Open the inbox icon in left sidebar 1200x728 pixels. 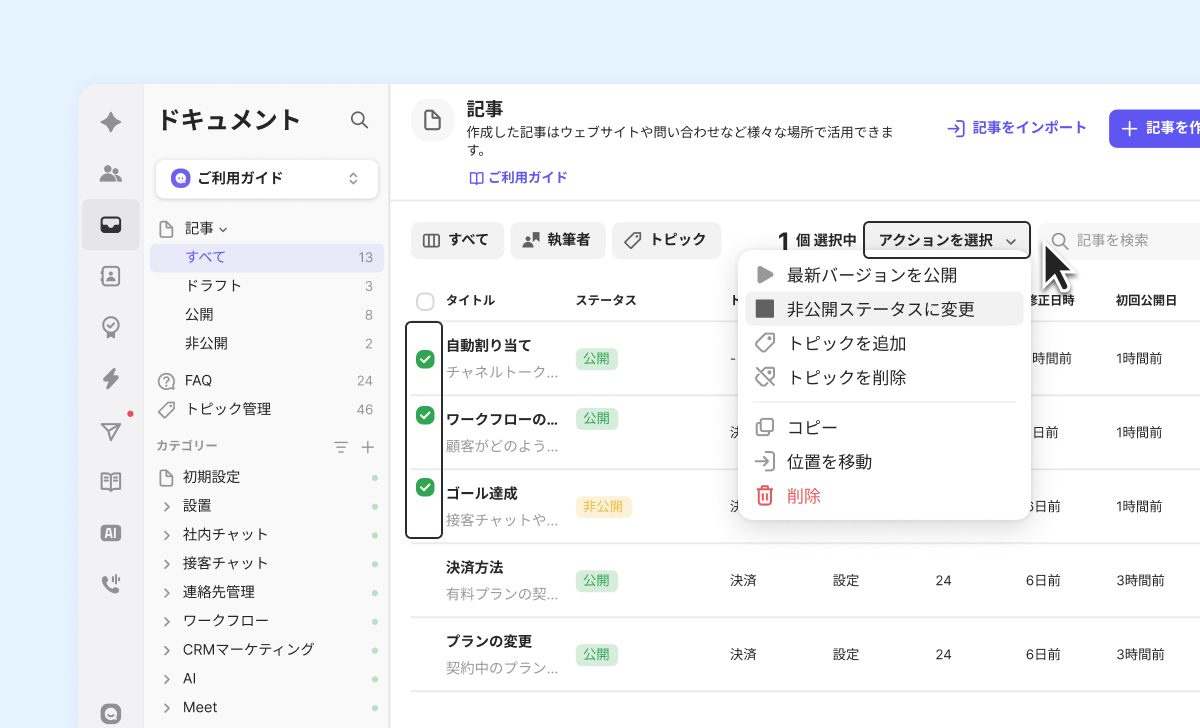pos(111,225)
